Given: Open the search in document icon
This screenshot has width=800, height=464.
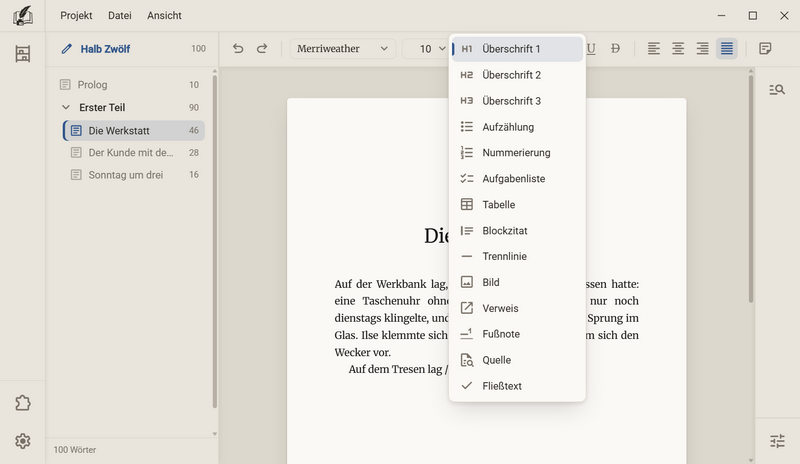Looking at the screenshot, I should (777, 90).
